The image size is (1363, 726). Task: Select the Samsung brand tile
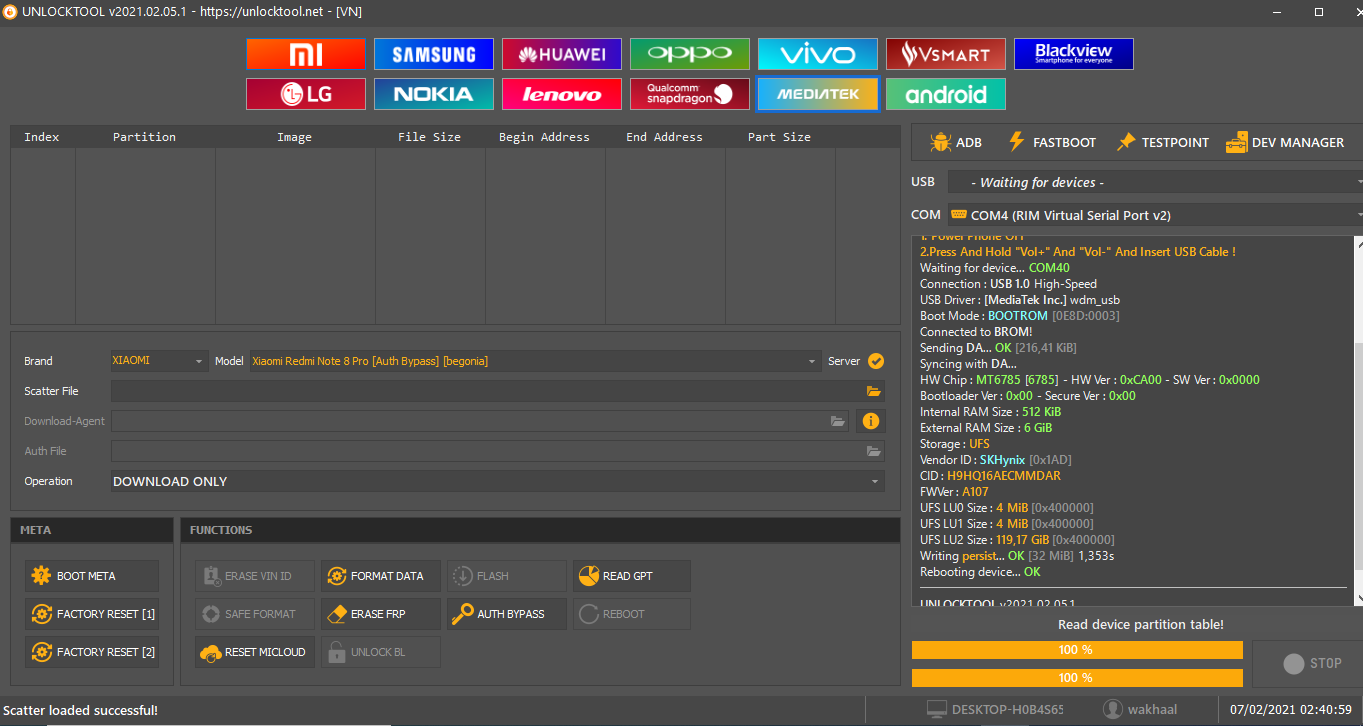[434, 54]
